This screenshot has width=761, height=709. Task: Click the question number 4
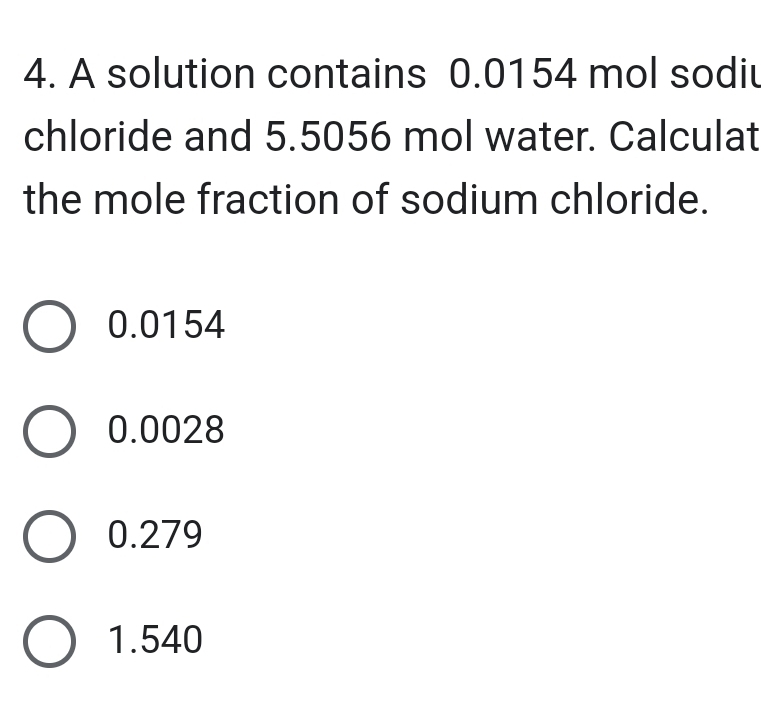[36, 74]
